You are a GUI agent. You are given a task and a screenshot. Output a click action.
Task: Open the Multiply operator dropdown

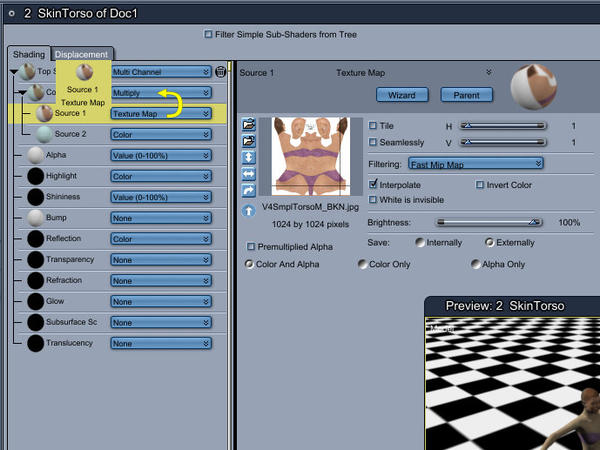click(161, 93)
